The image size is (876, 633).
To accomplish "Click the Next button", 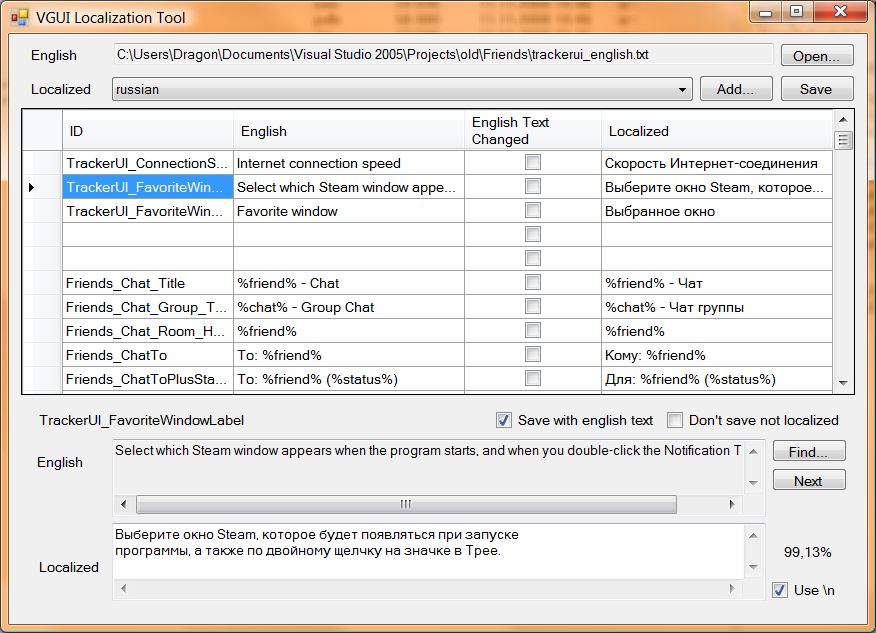I will [x=809, y=481].
